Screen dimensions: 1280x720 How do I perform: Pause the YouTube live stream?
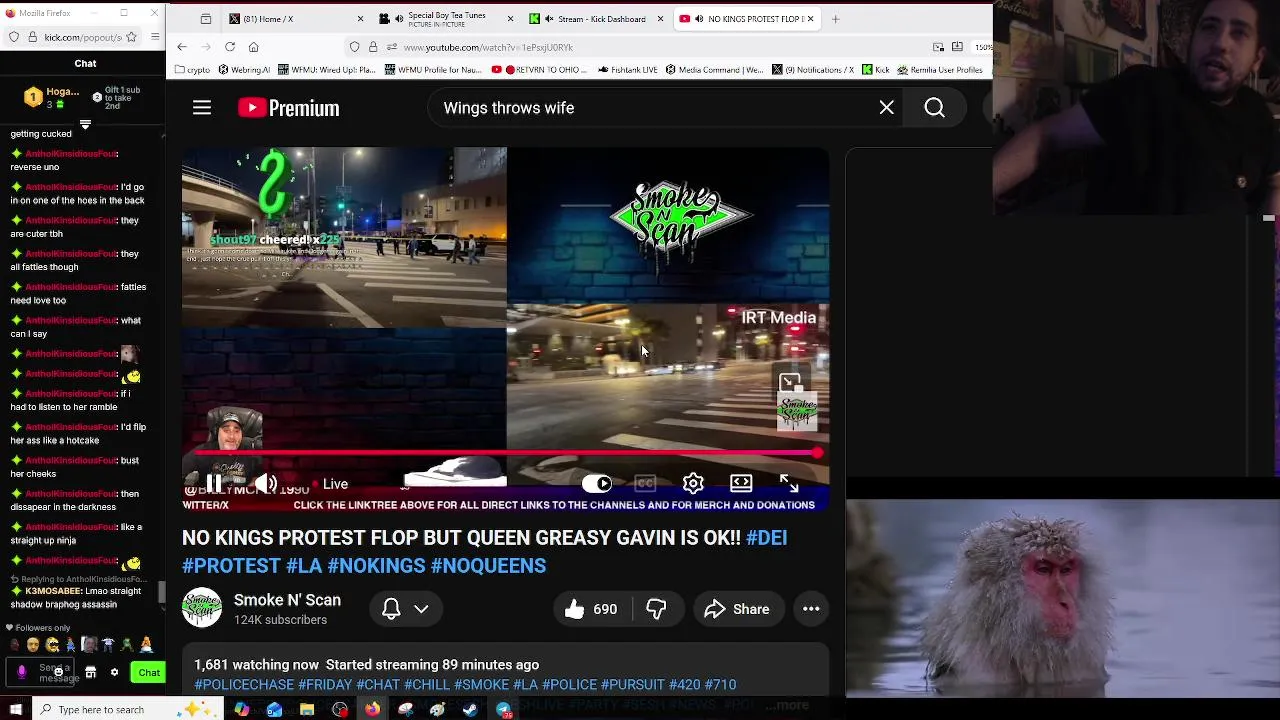pos(214,484)
